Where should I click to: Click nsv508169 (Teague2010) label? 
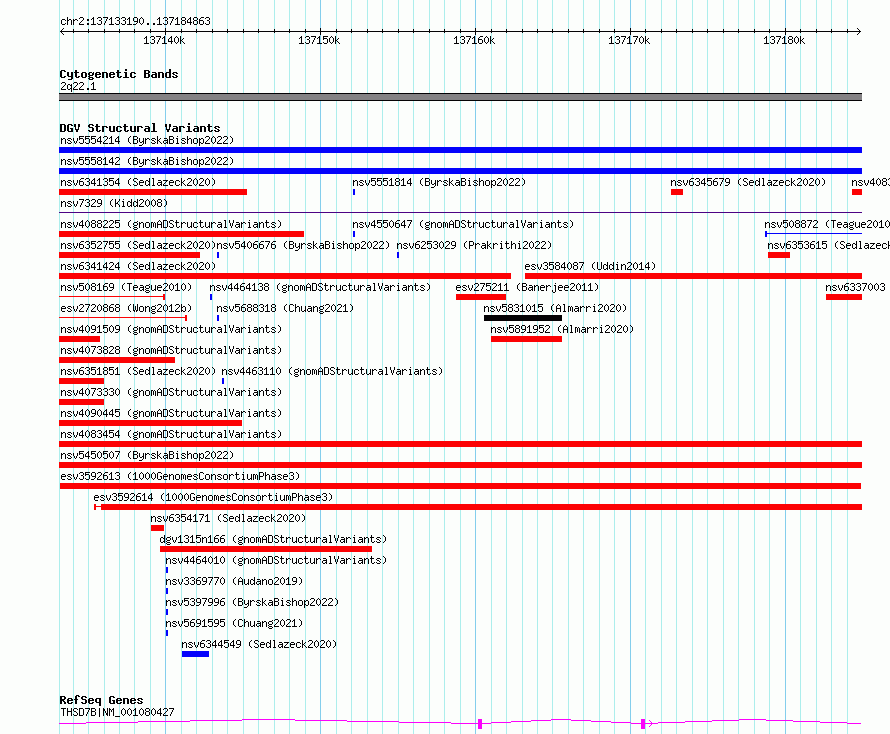coord(126,287)
